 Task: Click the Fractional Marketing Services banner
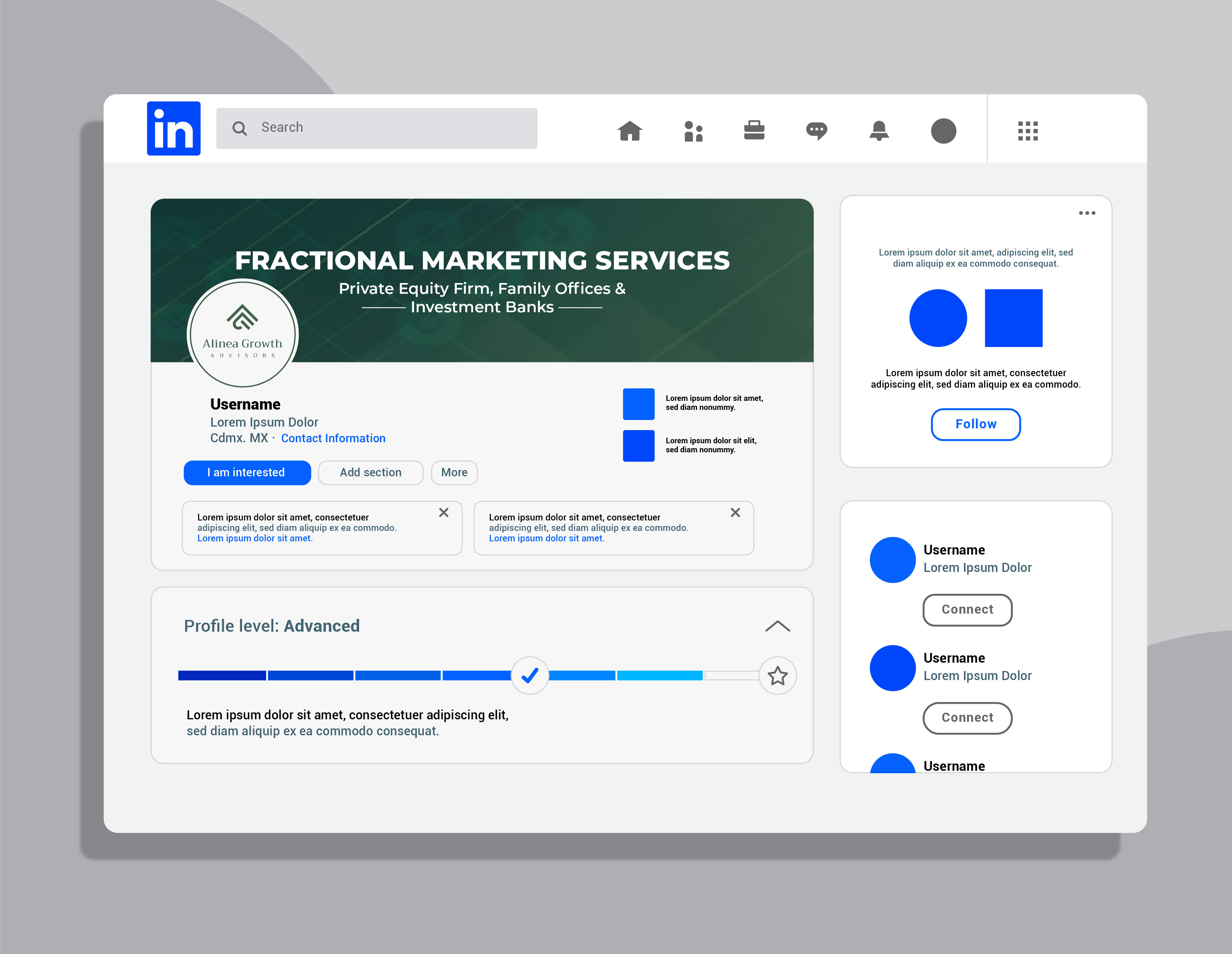point(482,280)
